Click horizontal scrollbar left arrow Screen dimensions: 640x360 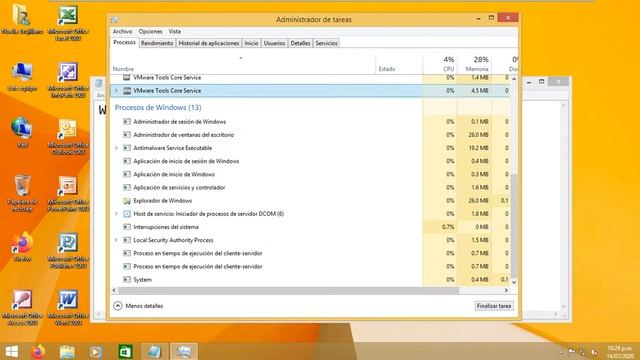pyautogui.click(x=114, y=290)
